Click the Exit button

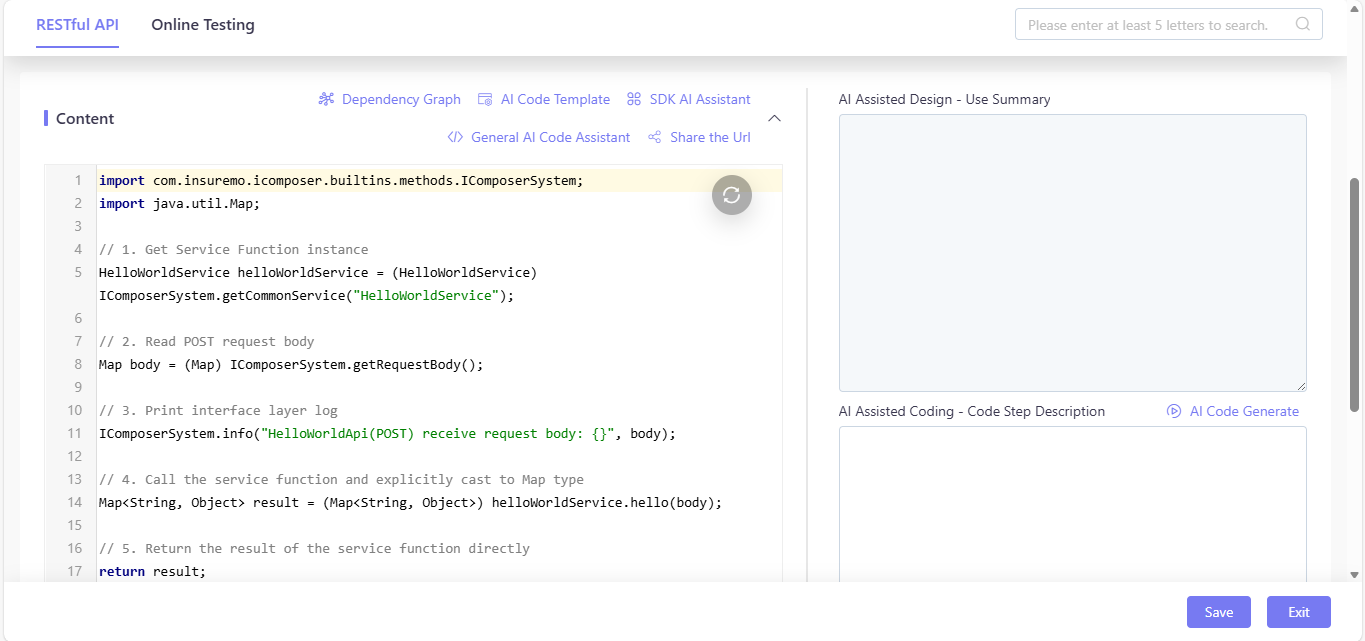pos(1299,612)
